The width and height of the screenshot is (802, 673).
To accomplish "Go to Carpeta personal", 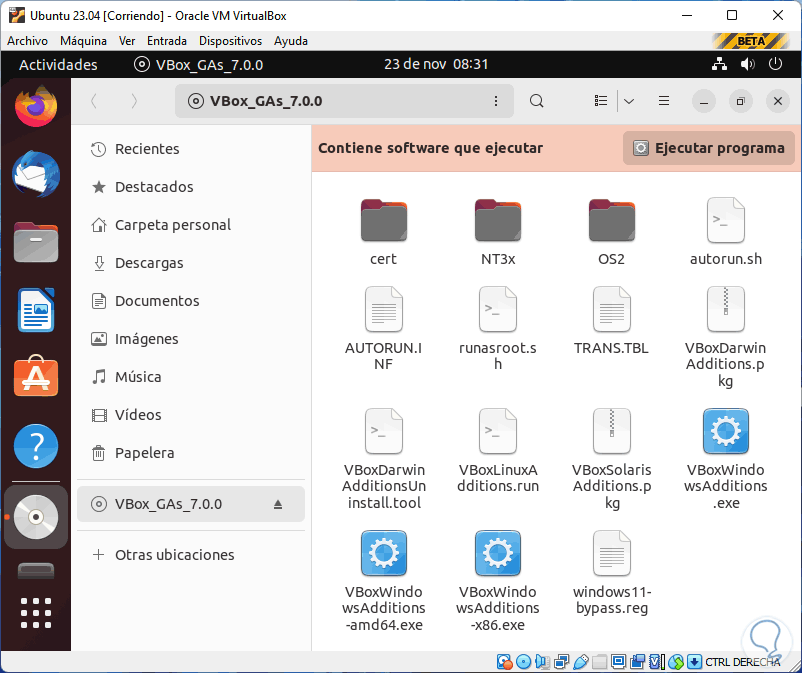I will (190, 225).
